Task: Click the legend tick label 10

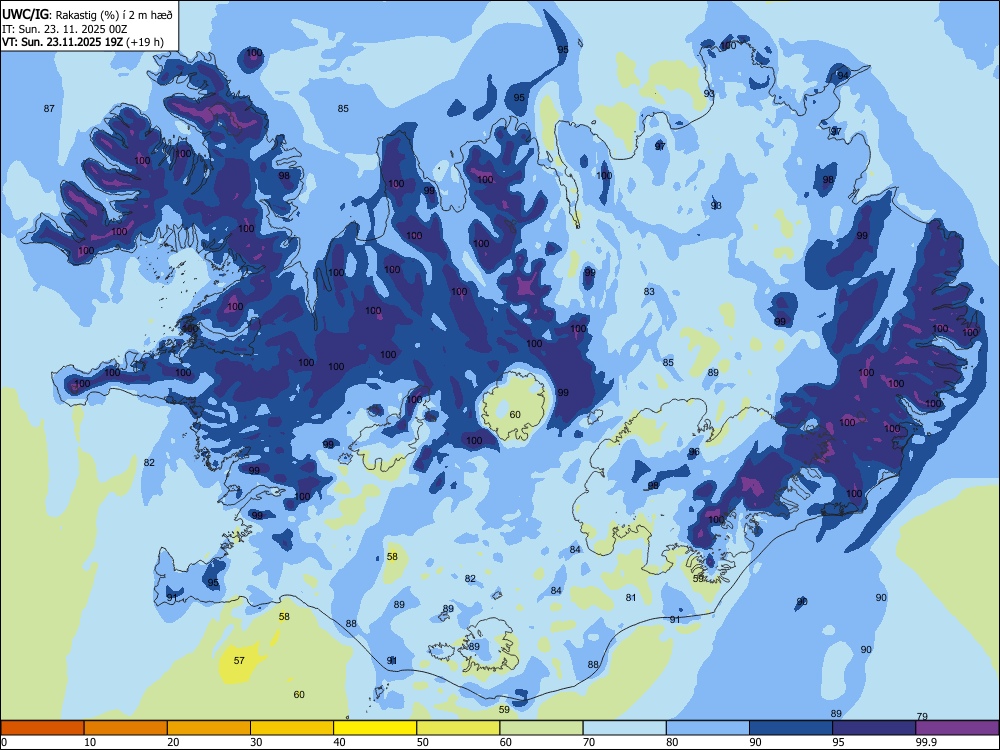Action: click(x=90, y=742)
